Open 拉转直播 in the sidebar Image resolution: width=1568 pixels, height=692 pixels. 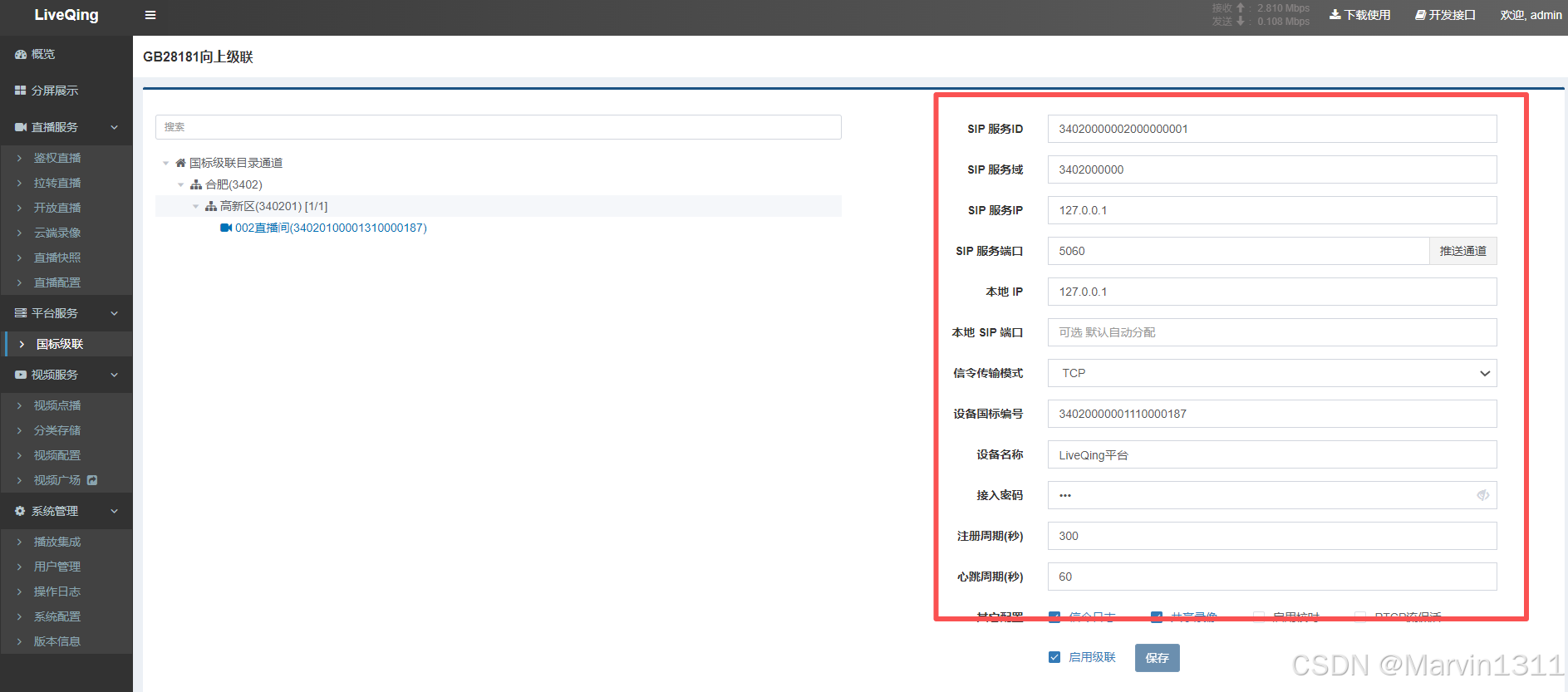coord(57,183)
